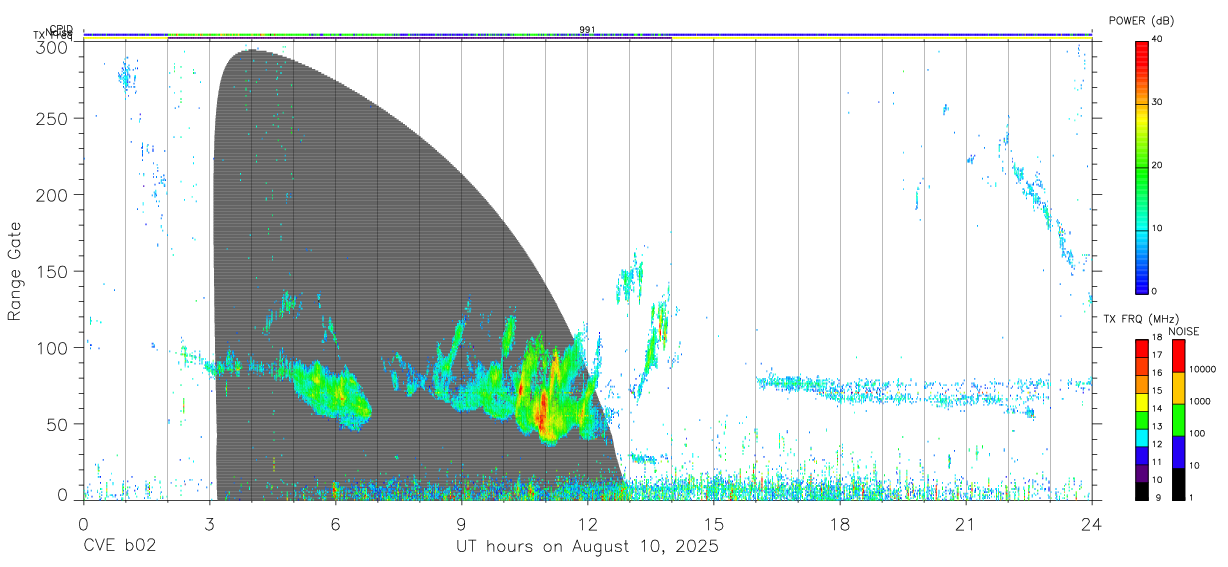This screenshot has height=567, width=1228.
Task: Select the red 17–18 MHz TX FRQ swatch
Action: [x=1141, y=347]
